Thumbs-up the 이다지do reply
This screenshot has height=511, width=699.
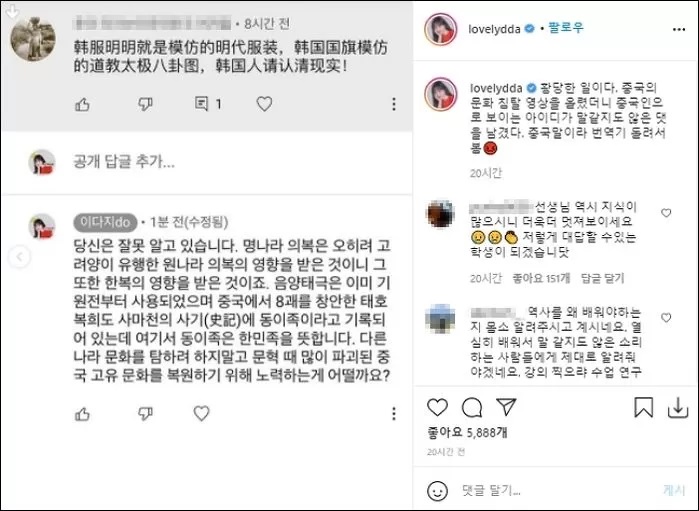pyautogui.click(x=82, y=414)
